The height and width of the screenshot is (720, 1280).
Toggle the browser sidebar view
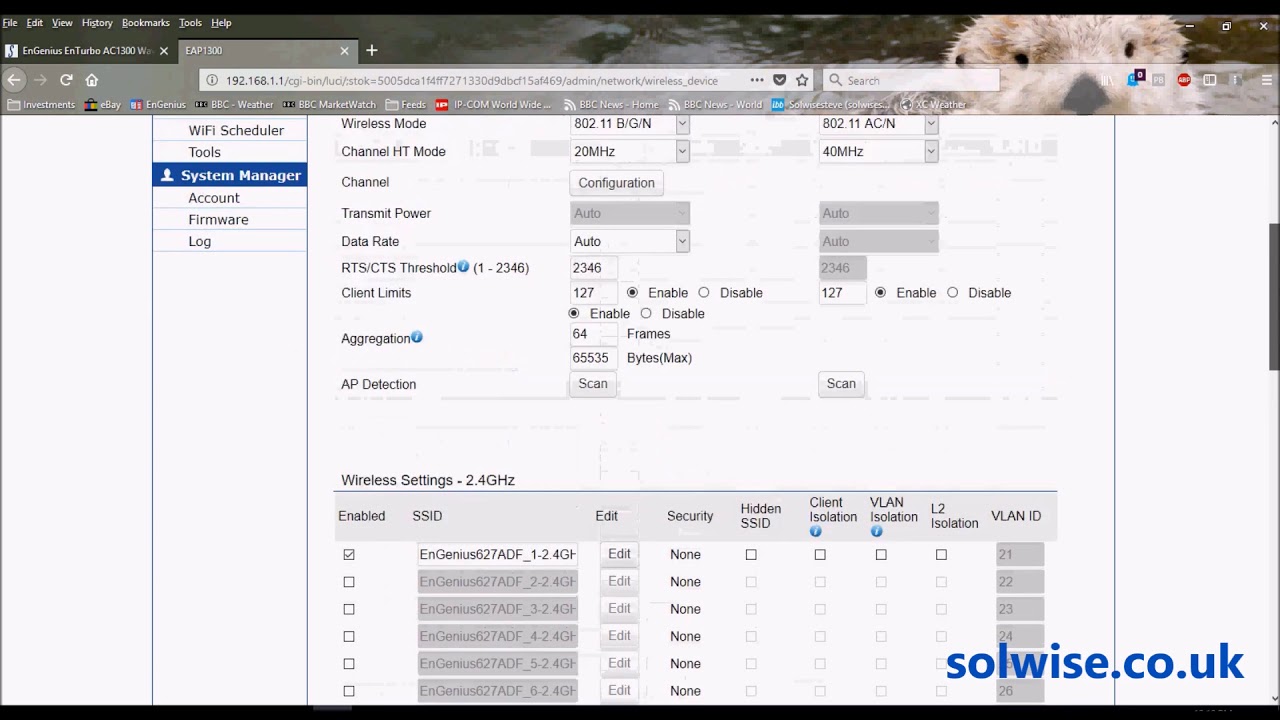coord(1210,80)
